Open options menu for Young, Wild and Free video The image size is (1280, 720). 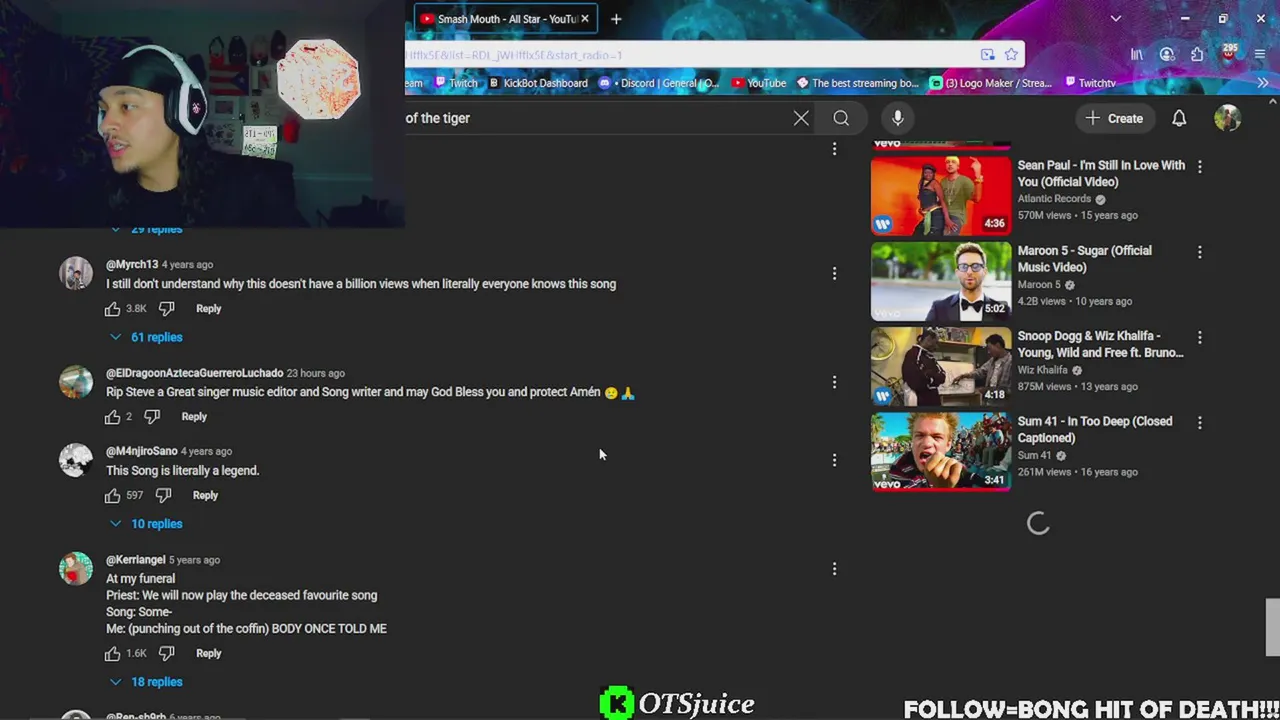(x=1200, y=338)
